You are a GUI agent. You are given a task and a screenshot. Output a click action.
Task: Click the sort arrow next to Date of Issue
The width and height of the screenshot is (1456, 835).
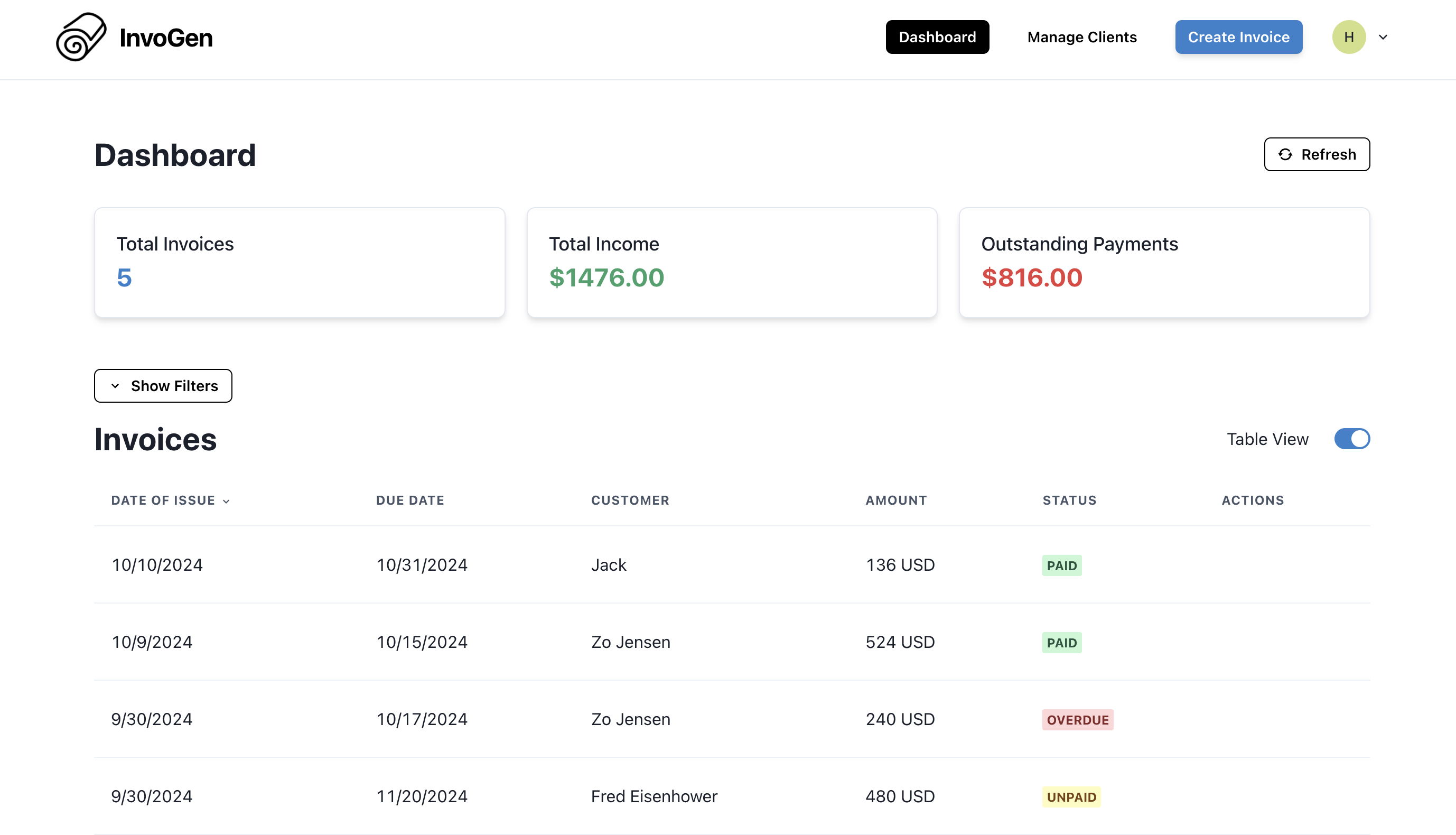coord(227,500)
